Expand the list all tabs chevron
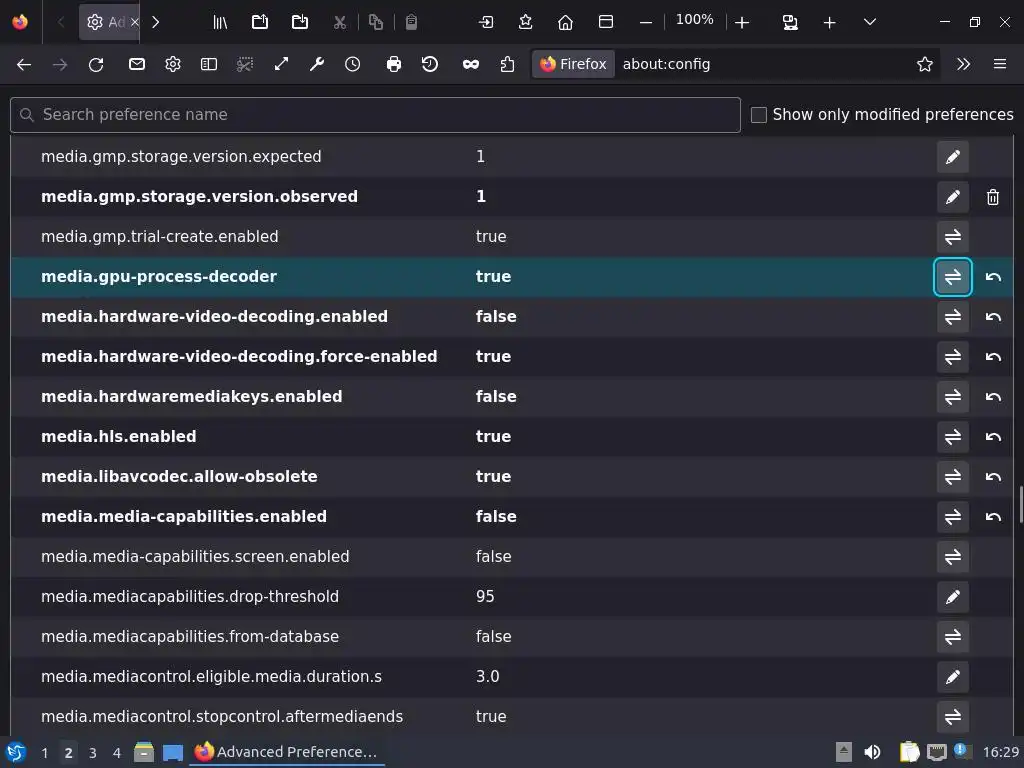1024x768 pixels. (870, 22)
